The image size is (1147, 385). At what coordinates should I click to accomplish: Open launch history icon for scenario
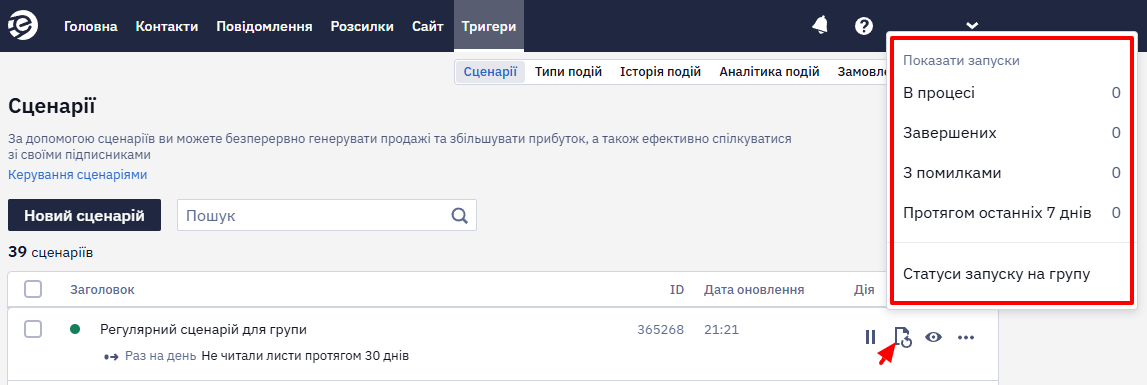tap(903, 337)
